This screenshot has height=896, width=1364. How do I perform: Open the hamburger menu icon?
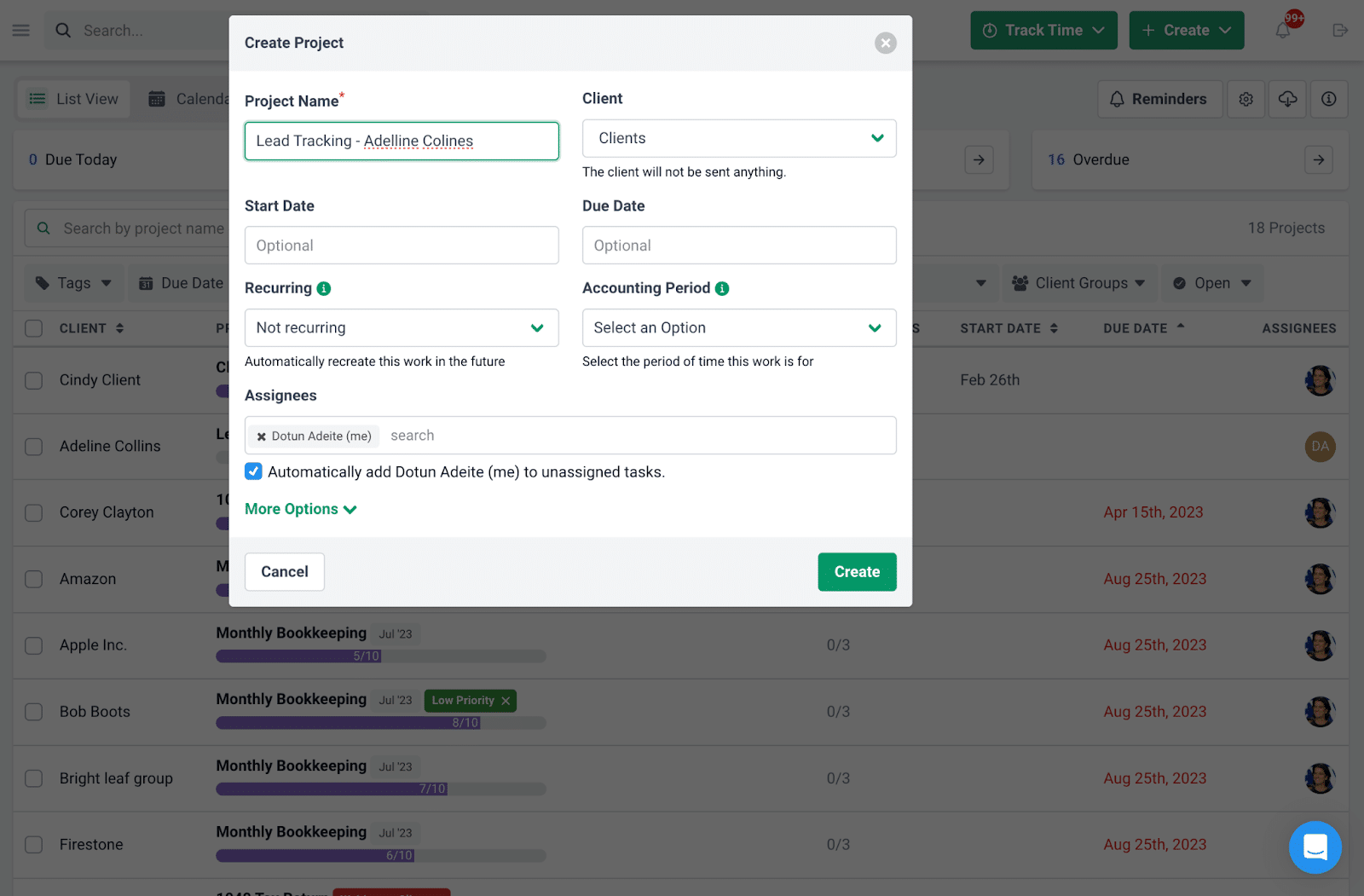click(21, 31)
